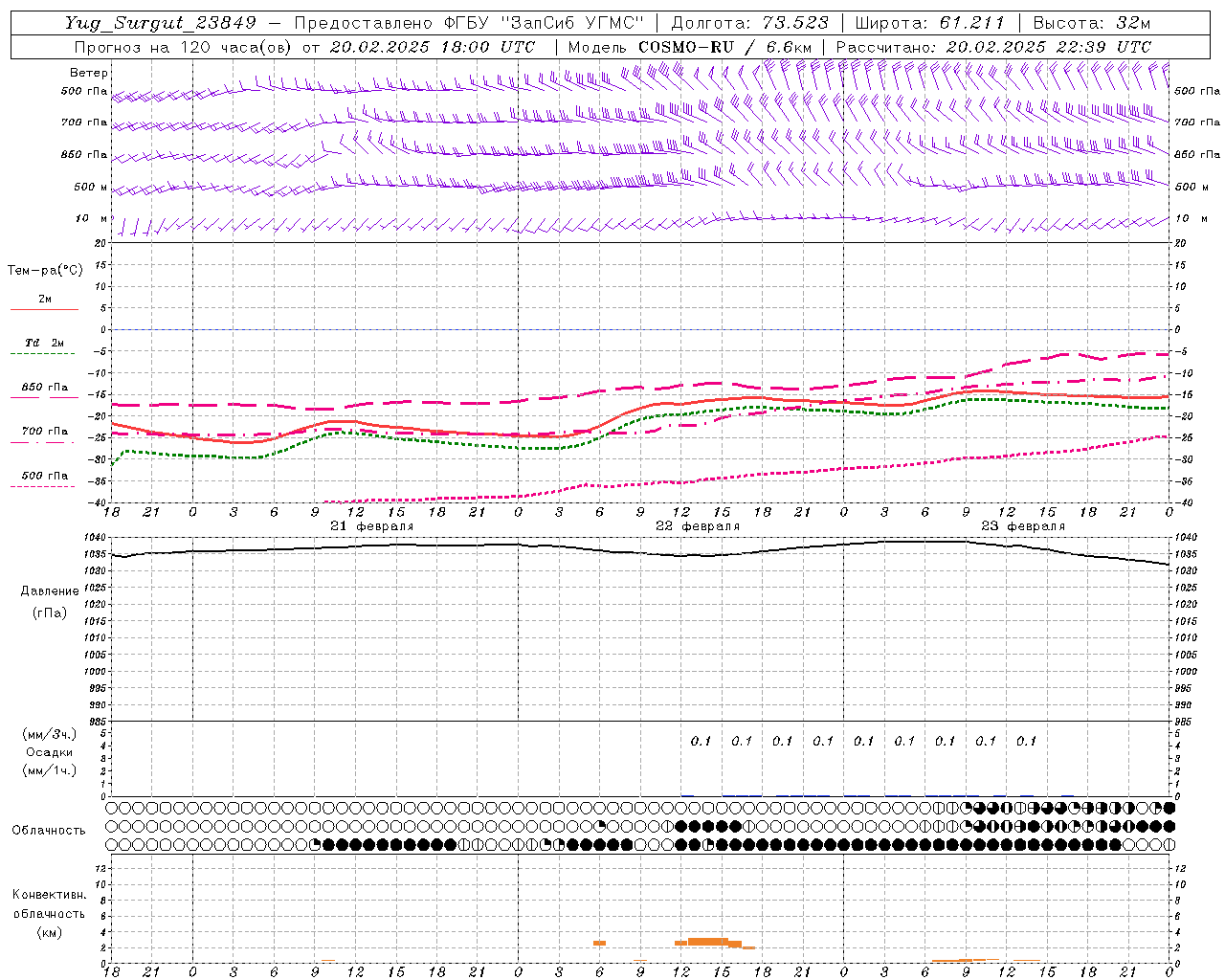Click the 21 февраля date label
This screenshot has height=980, width=1225.
coord(372,526)
